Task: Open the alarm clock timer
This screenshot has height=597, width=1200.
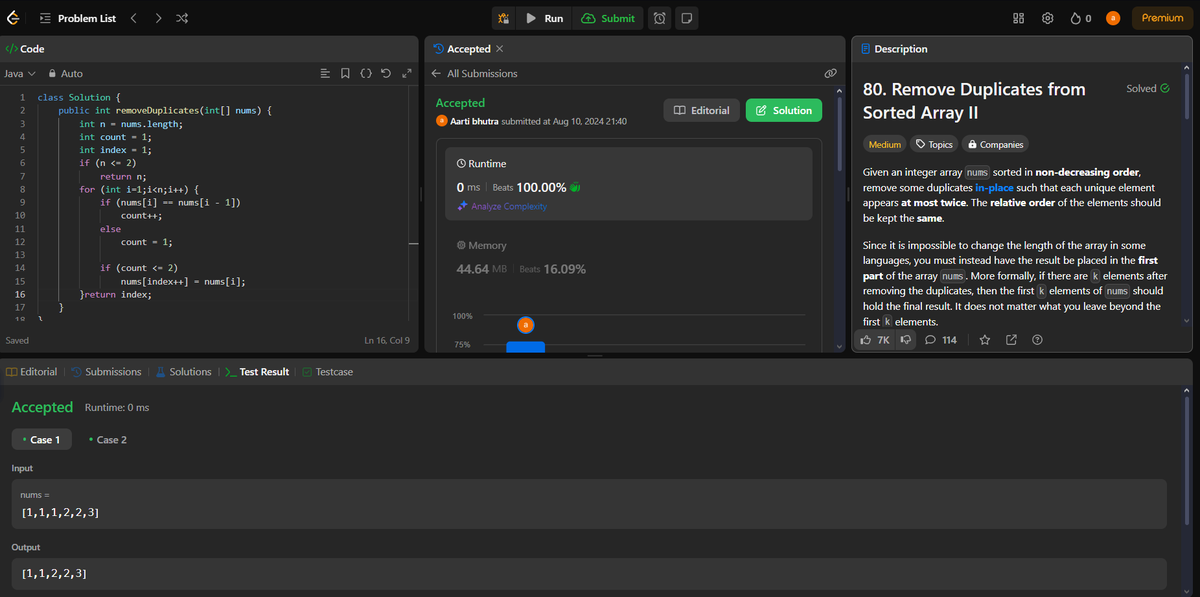Action: tap(659, 18)
